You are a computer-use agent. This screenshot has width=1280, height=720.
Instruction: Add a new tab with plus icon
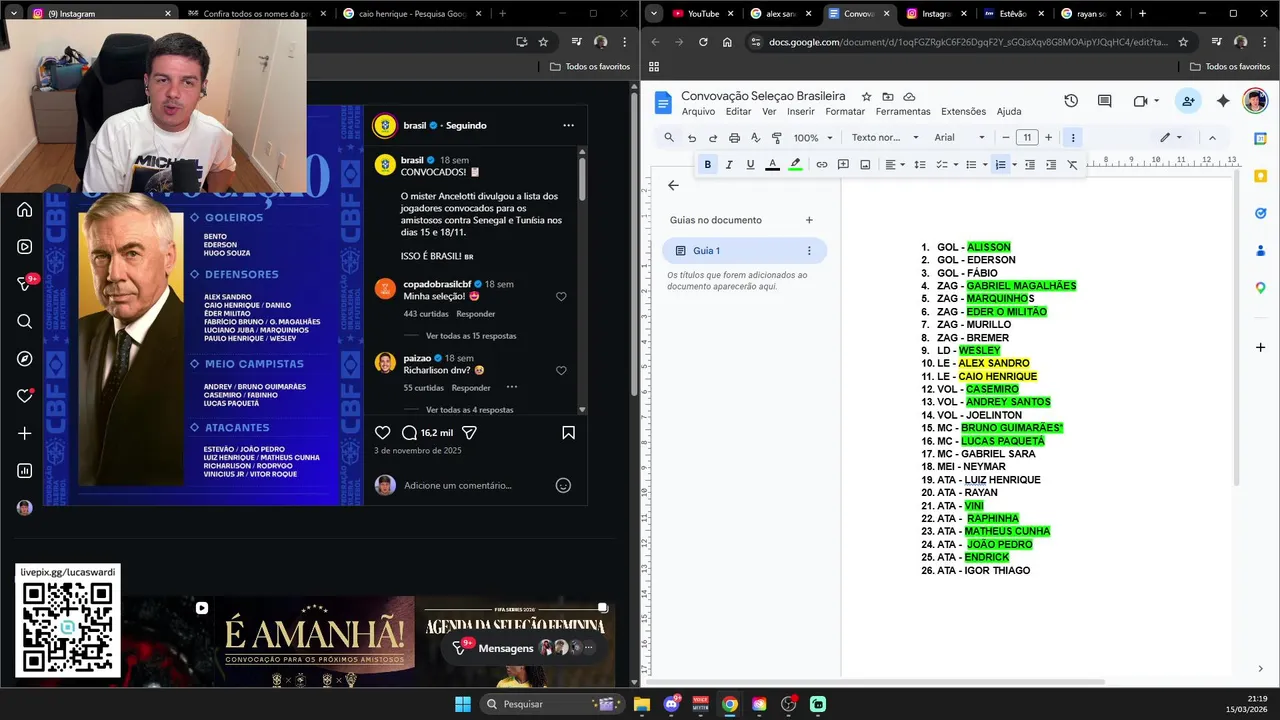coord(809,220)
